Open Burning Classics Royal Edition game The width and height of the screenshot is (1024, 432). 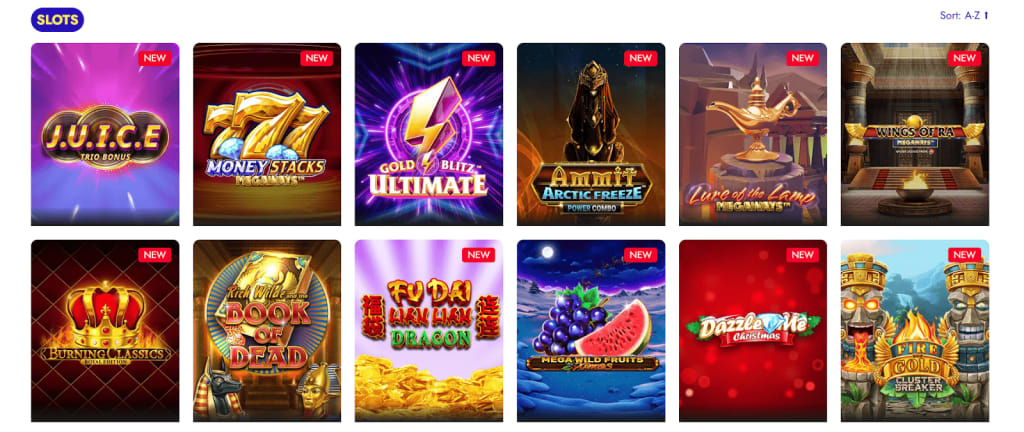click(105, 331)
